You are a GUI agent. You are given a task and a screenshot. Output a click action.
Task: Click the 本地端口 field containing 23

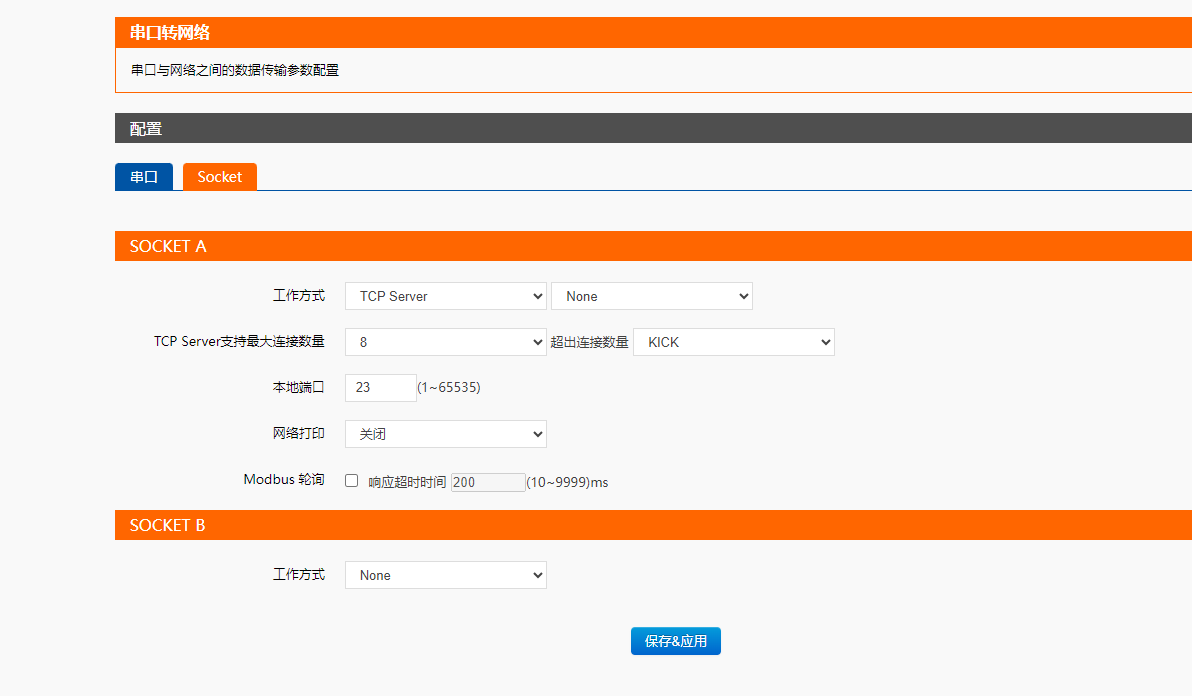[380, 388]
